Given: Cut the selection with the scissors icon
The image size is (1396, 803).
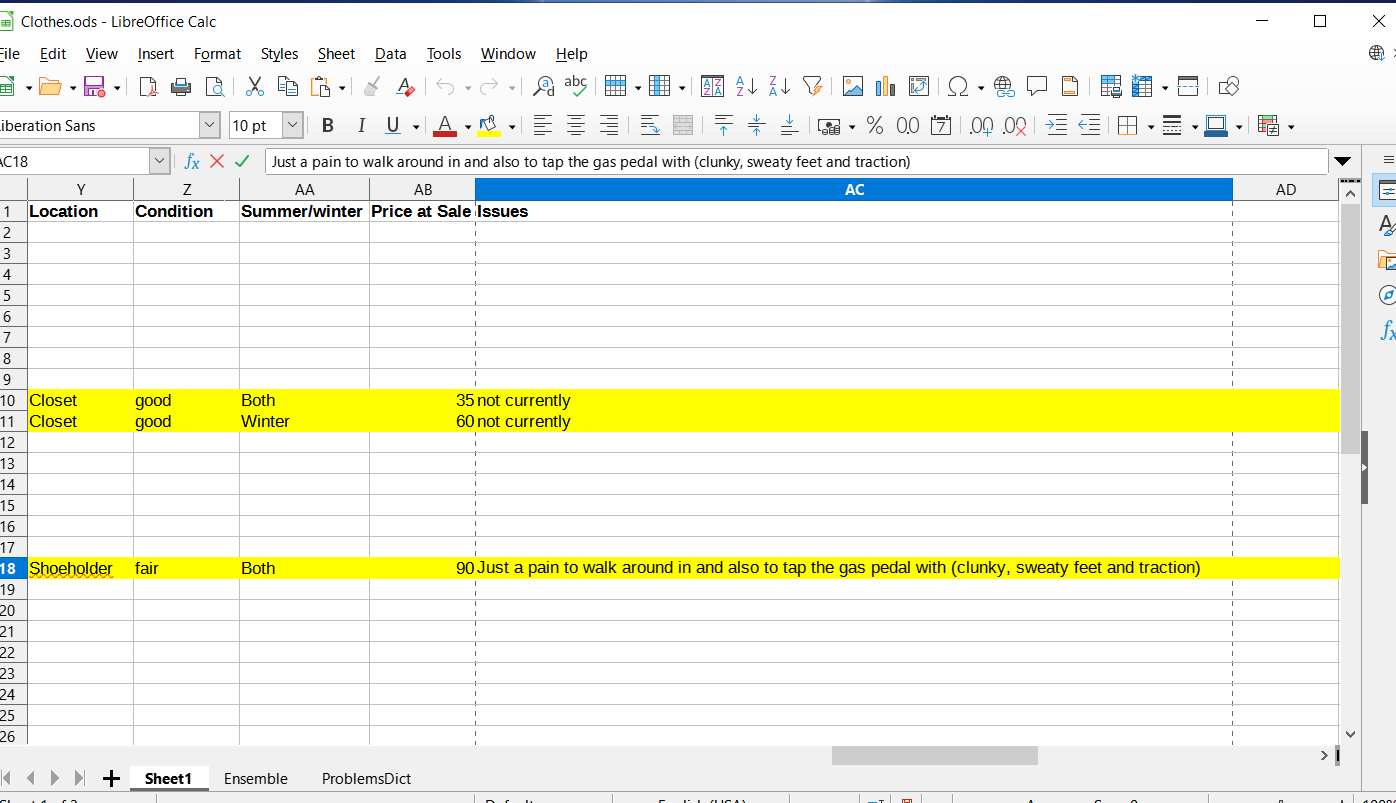Looking at the screenshot, I should 254,87.
